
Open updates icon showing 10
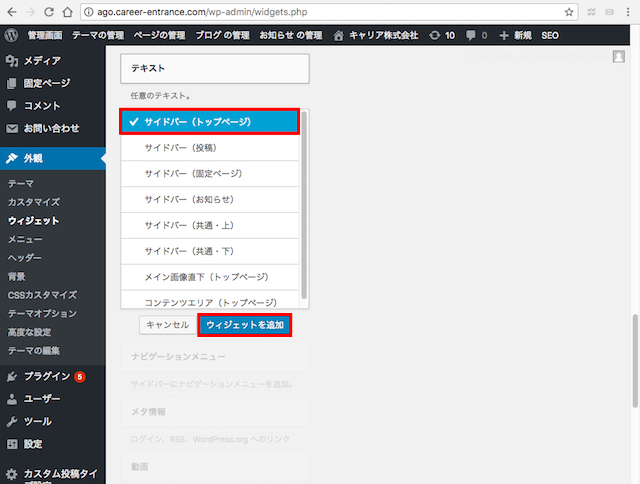point(435,36)
